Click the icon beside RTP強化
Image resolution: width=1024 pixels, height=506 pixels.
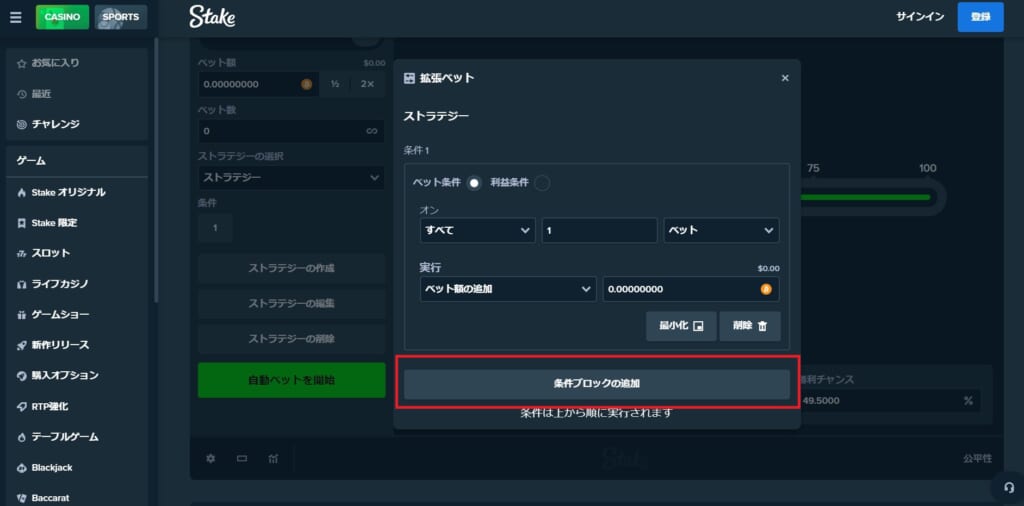click(x=22, y=406)
